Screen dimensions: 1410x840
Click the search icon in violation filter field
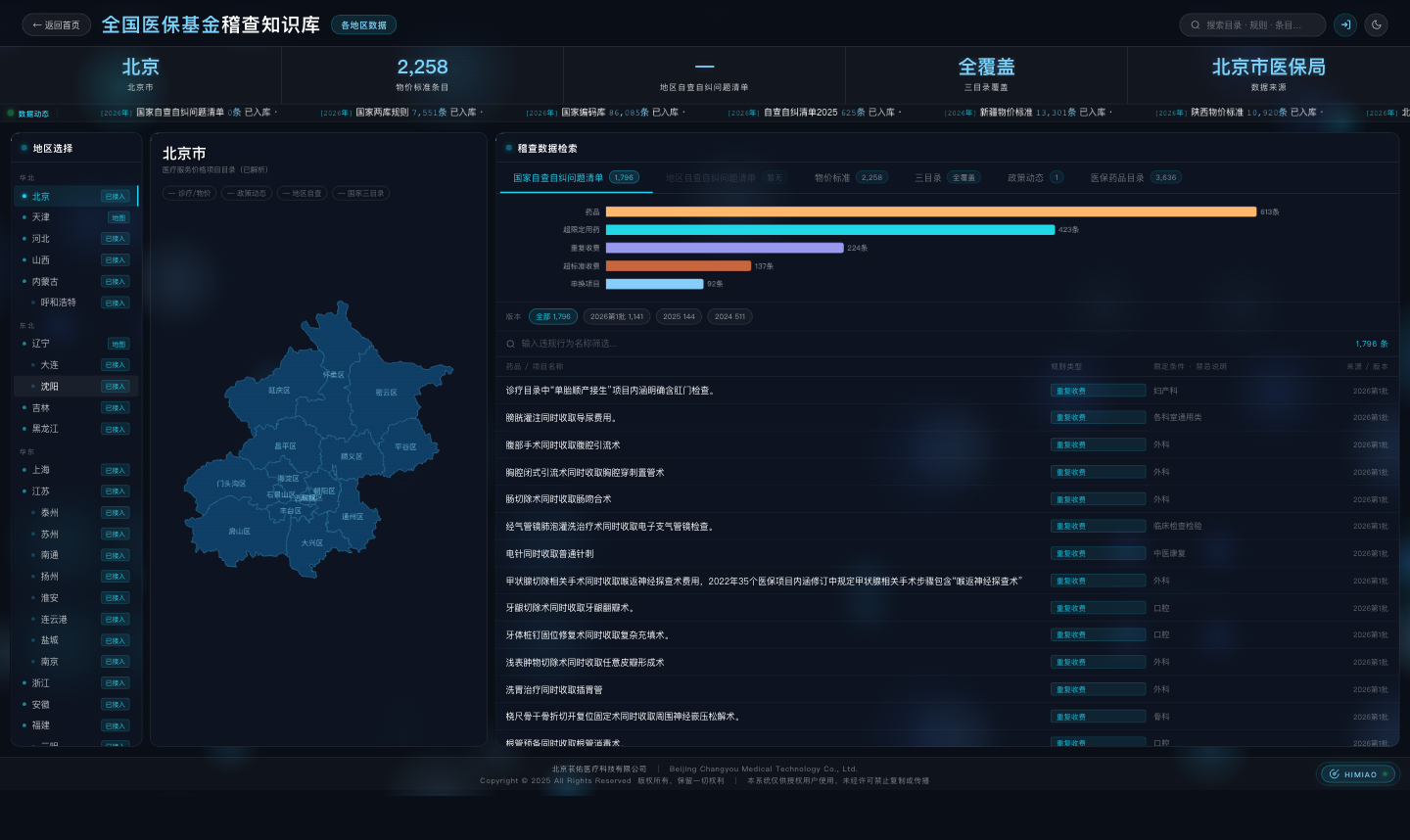(x=510, y=344)
